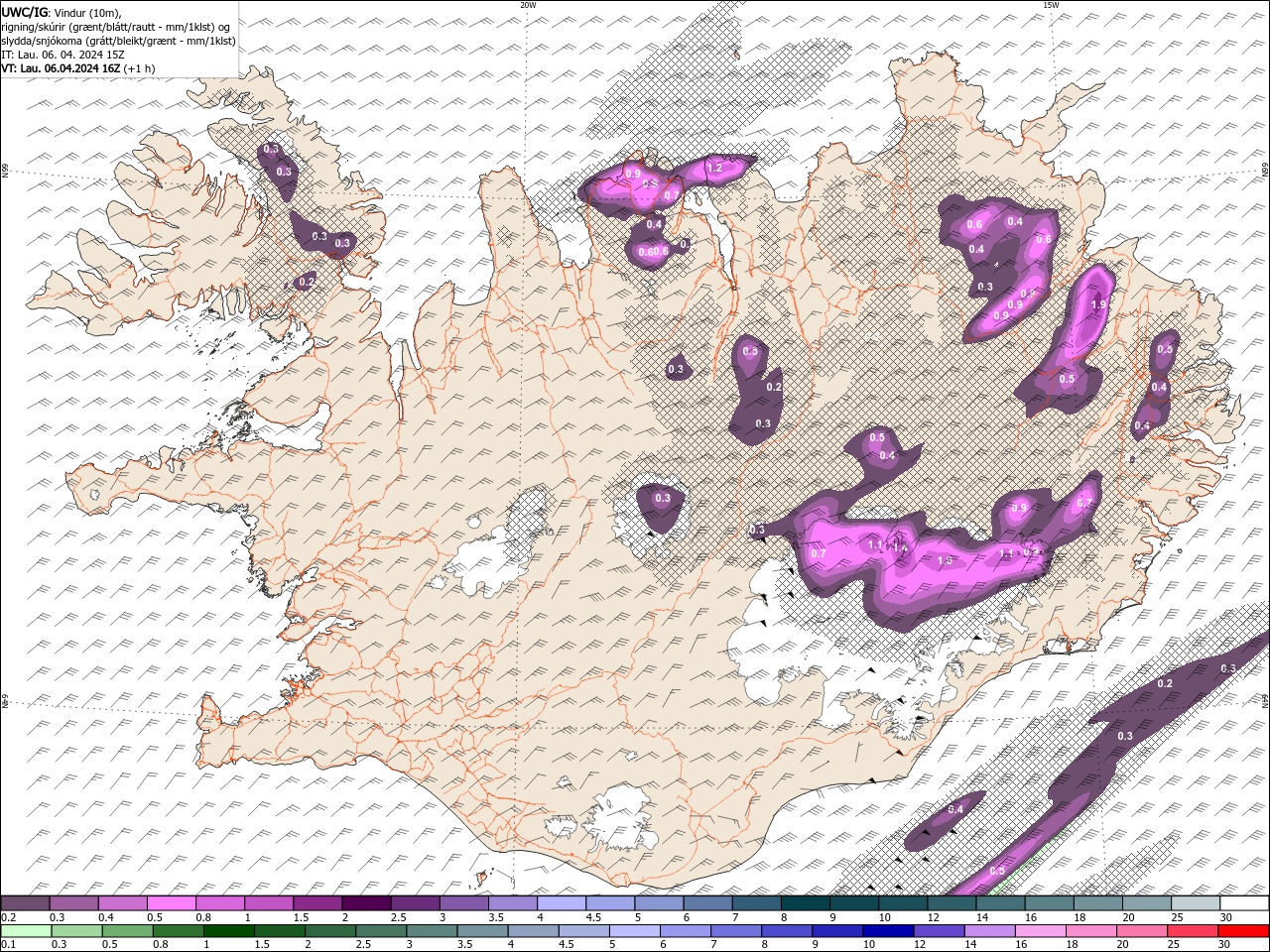
Task: Click the pale green 0.1 swatch in lower legend
Action: [x=25, y=931]
